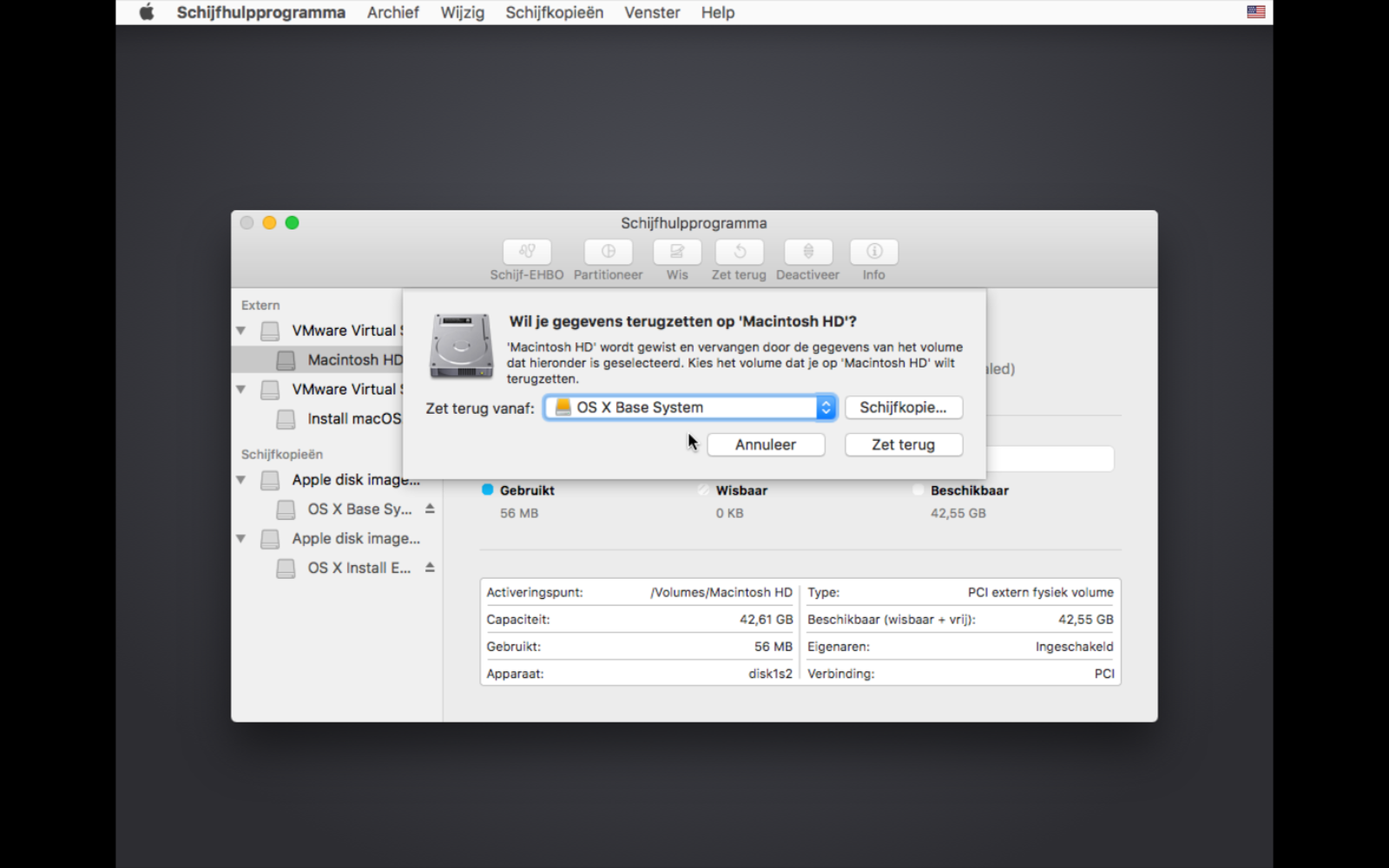1389x868 pixels.
Task: Click the Schijf-EHBO toolbar icon
Action: coord(527,252)
